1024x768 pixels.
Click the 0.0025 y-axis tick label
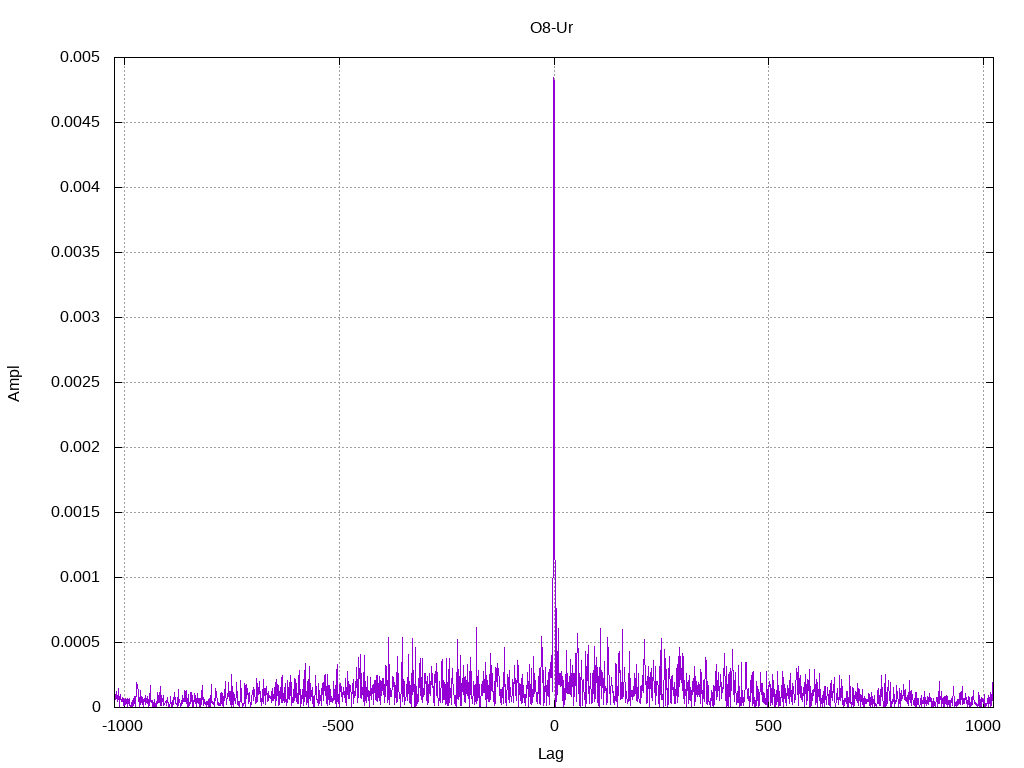(75, 382)
